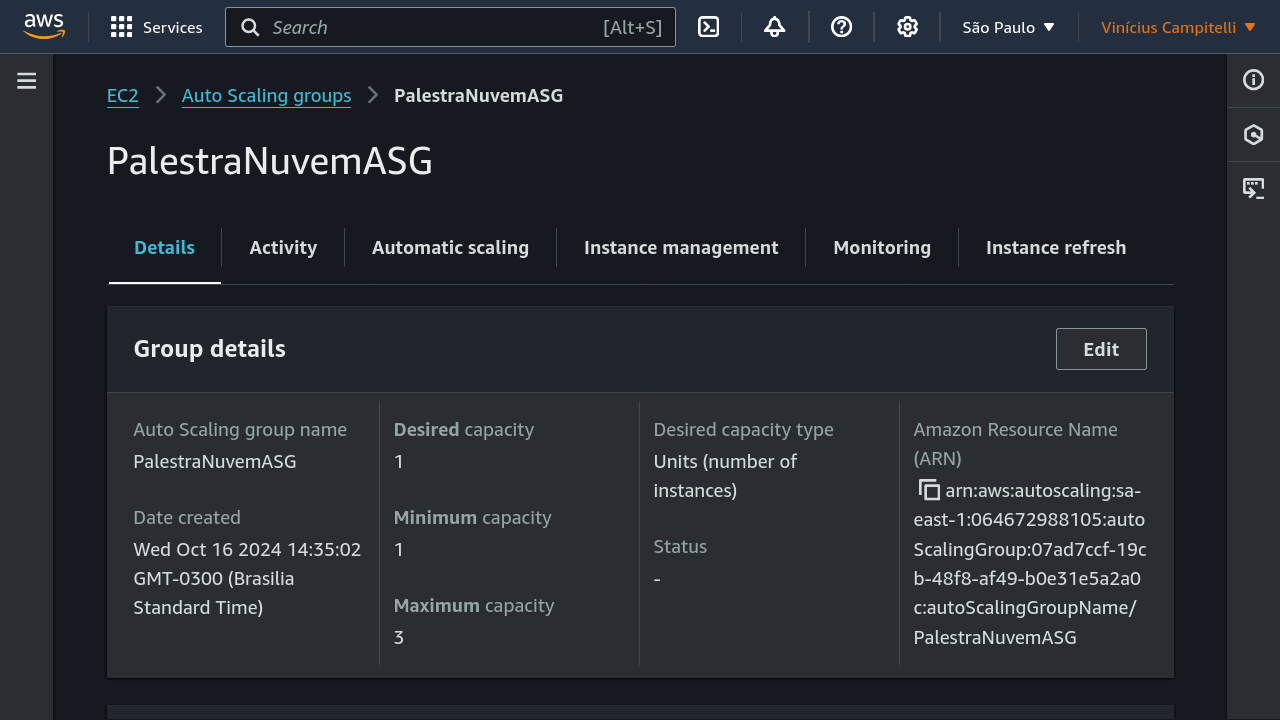Open the Monitoring tab

882,248
